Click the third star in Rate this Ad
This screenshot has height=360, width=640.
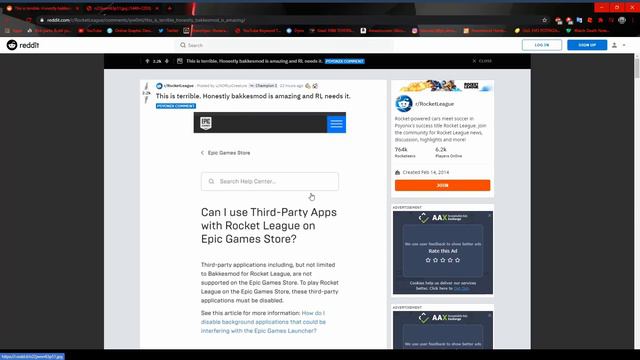(x=443, y=260)
